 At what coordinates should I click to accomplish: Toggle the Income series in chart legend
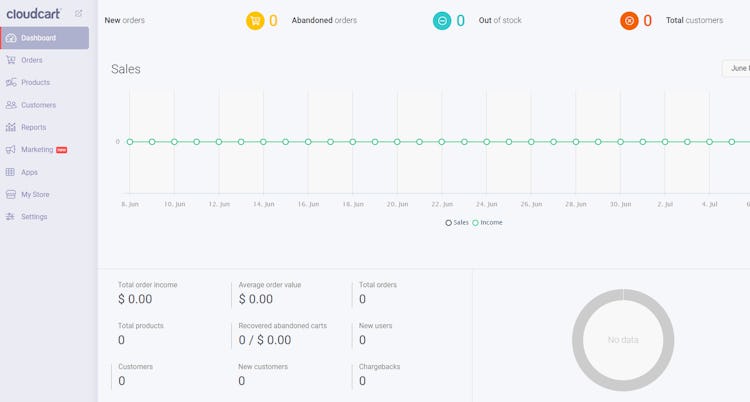(x=488, y=222)
